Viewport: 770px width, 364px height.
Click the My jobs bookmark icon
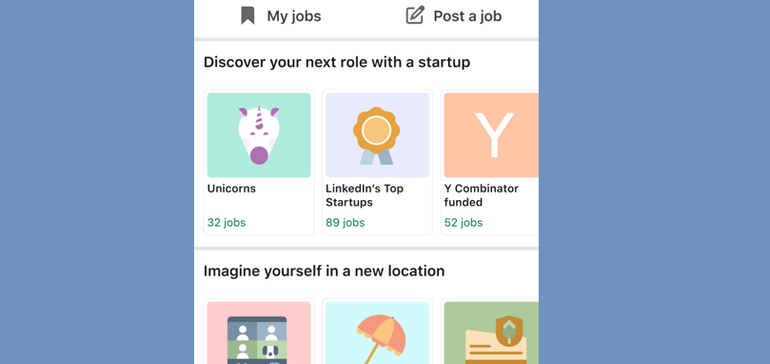coord(248,16)
